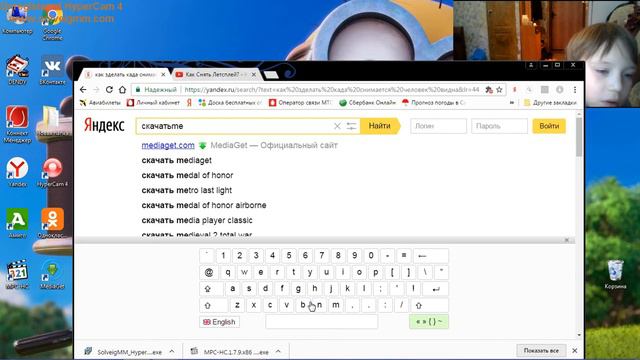Image resolution: width=640 pixels, height=360 pixels.
Task: Click Показать все downloads button
Action: (x=541, y=351)
